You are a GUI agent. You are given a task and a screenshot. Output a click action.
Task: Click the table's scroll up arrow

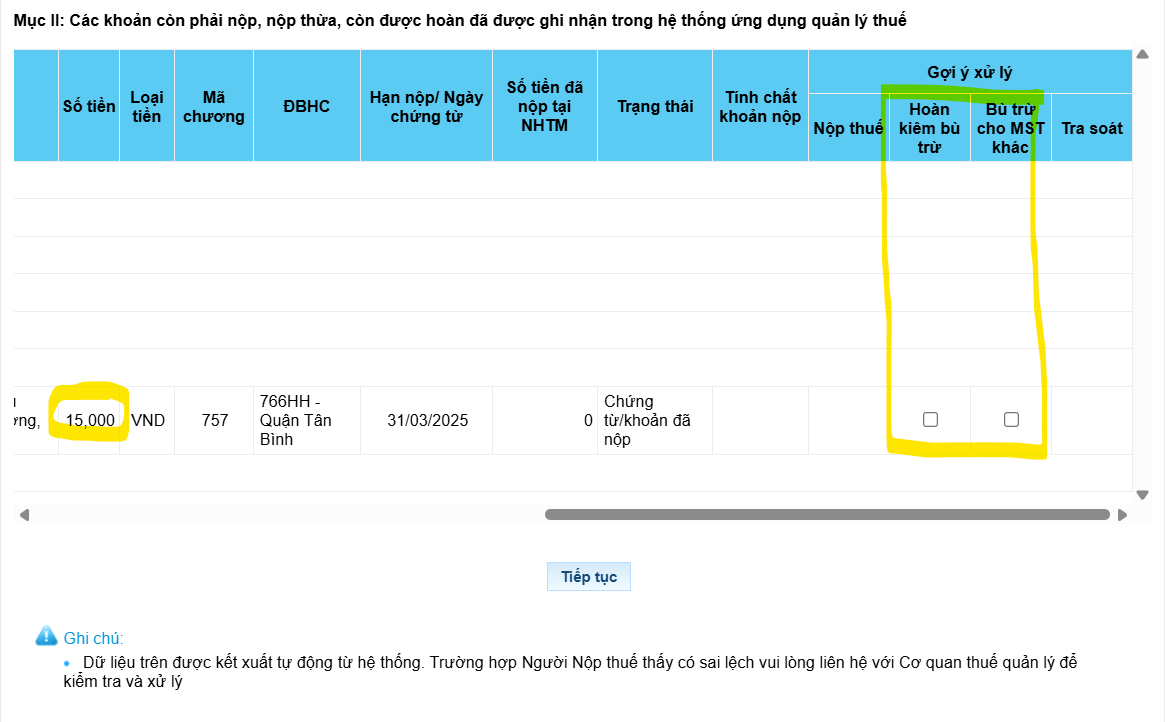point(1143,54)
